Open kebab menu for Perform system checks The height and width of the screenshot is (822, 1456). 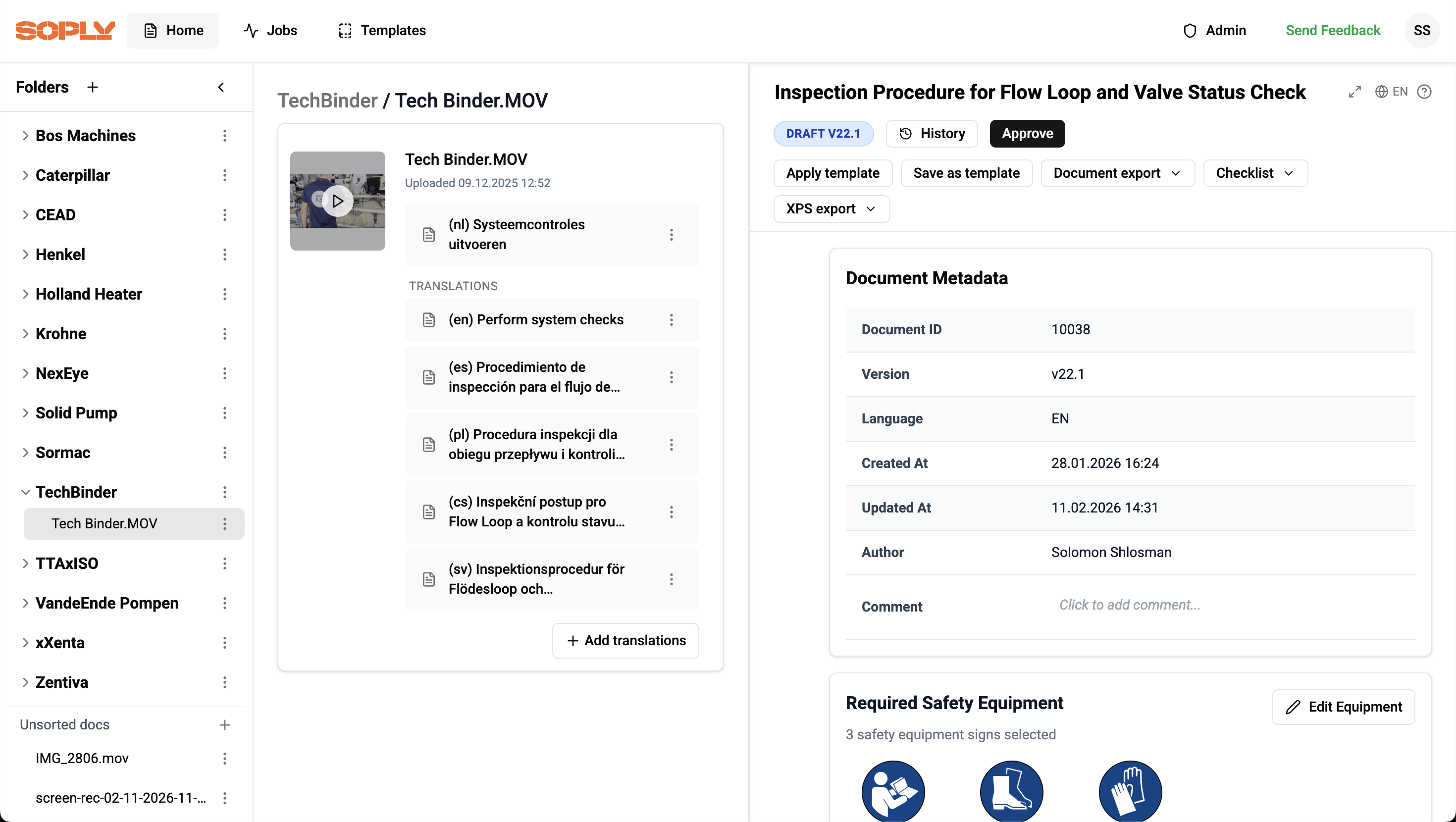click(671, 320)
